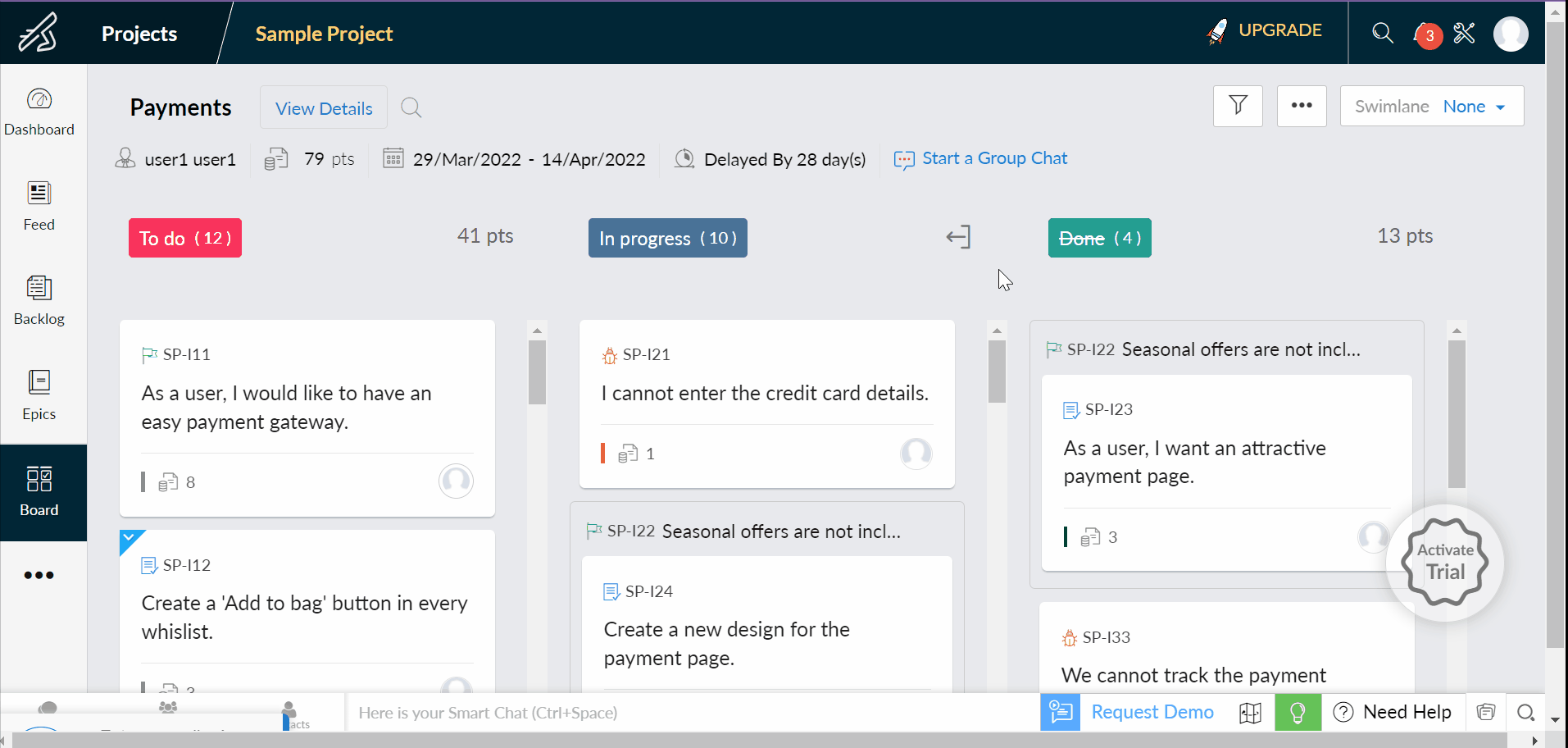Start a Group Chat
Screen dimensions: 1568x748
coord(981,158)
